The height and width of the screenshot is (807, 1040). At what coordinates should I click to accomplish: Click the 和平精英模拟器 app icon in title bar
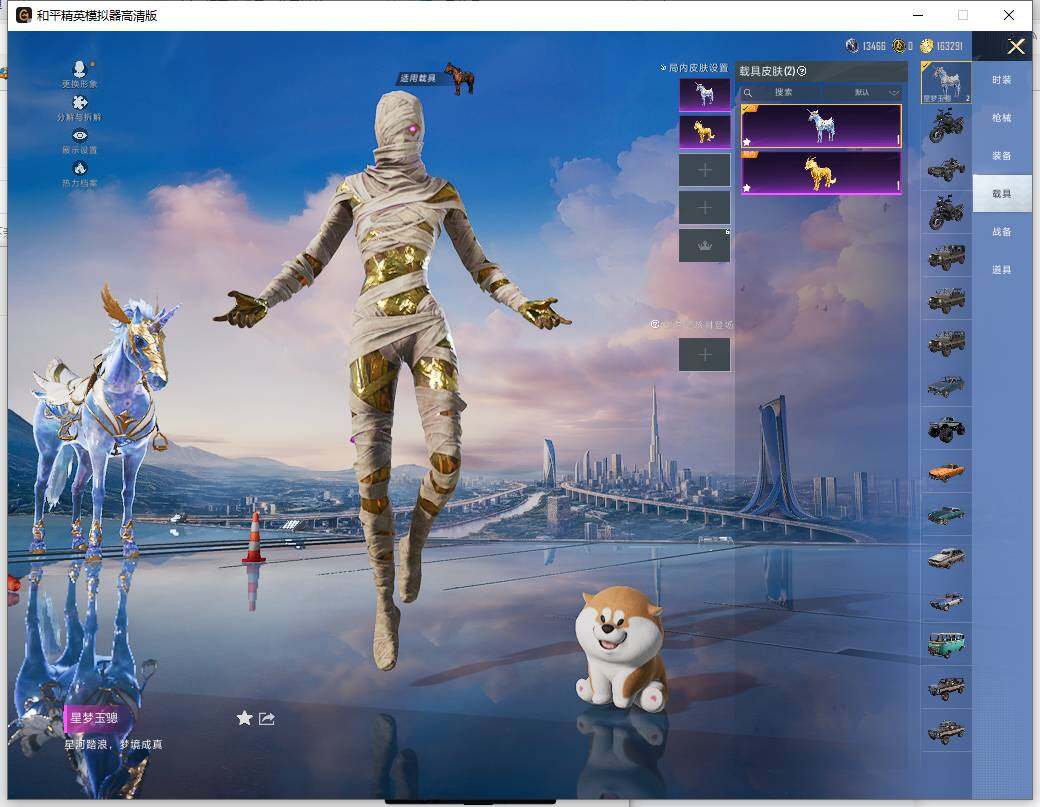pyautogui.click(x=24, y=15)
